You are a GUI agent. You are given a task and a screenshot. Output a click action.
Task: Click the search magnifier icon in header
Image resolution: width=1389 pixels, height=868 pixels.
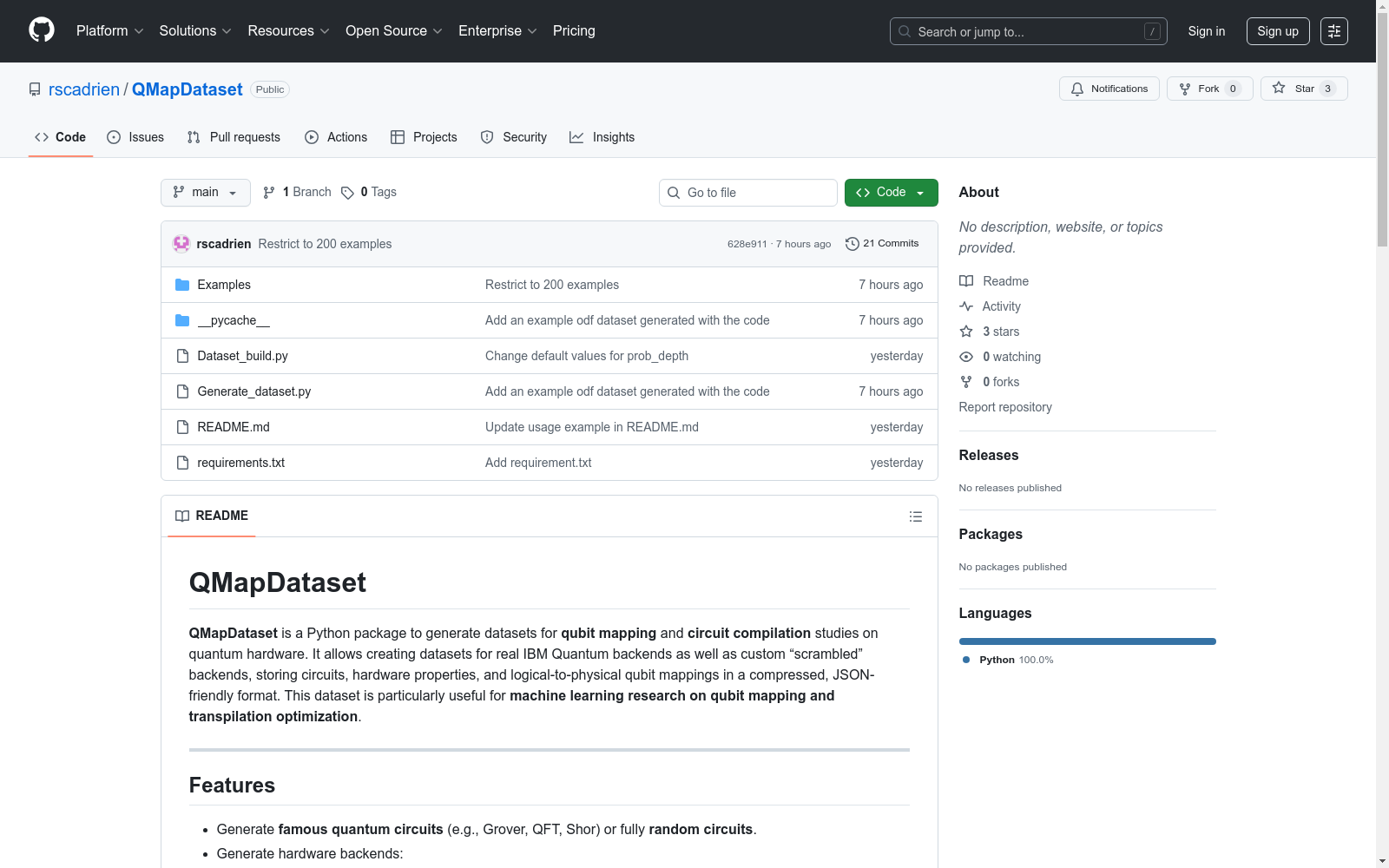(905, 31)
